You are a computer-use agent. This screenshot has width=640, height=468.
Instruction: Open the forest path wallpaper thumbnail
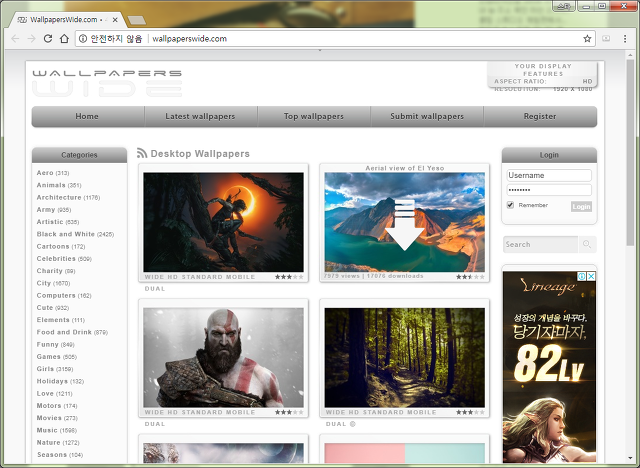pyautogui.click(x=404, y=357)
